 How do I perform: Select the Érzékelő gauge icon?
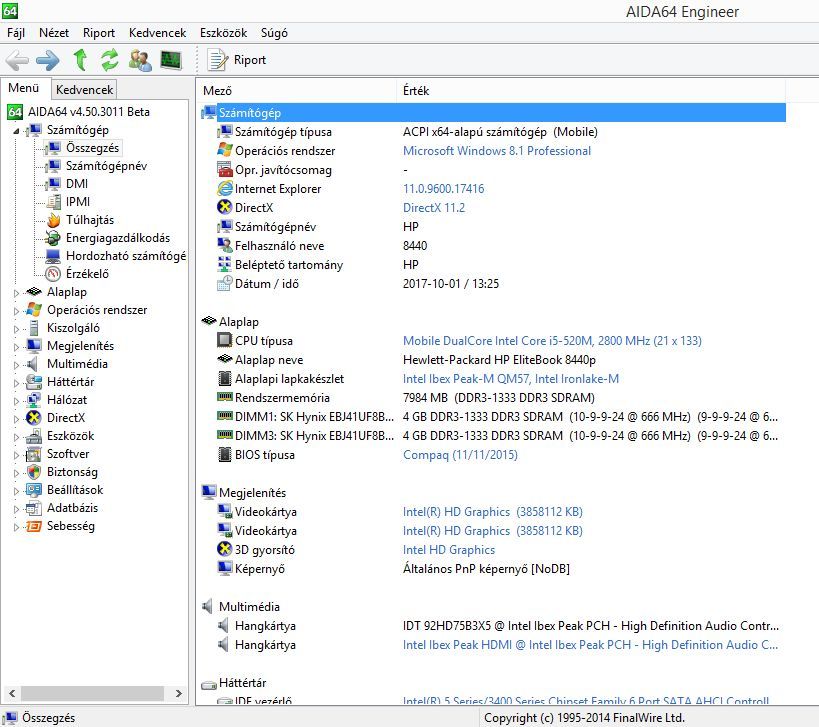53,274
